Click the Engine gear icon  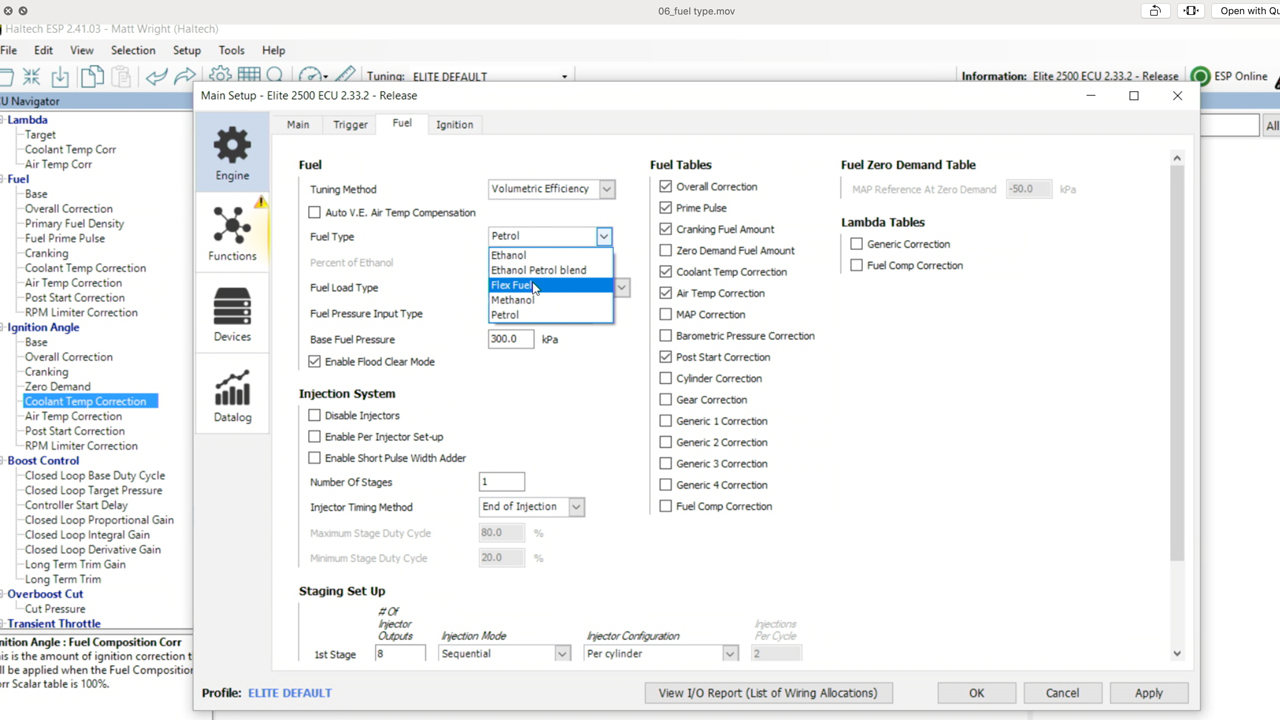[x=232, y=147]
